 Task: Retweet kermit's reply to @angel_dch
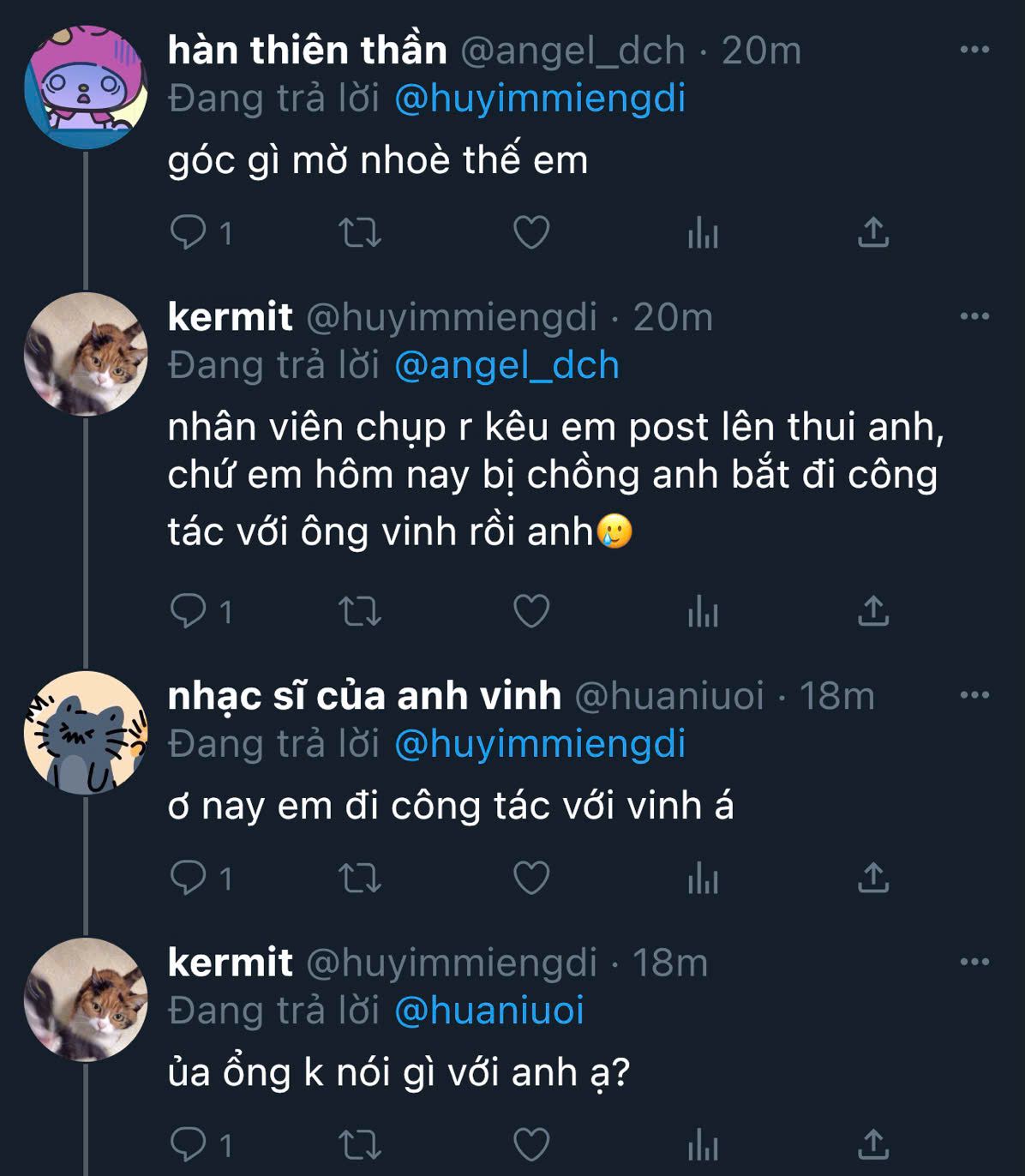pos(360,612)
